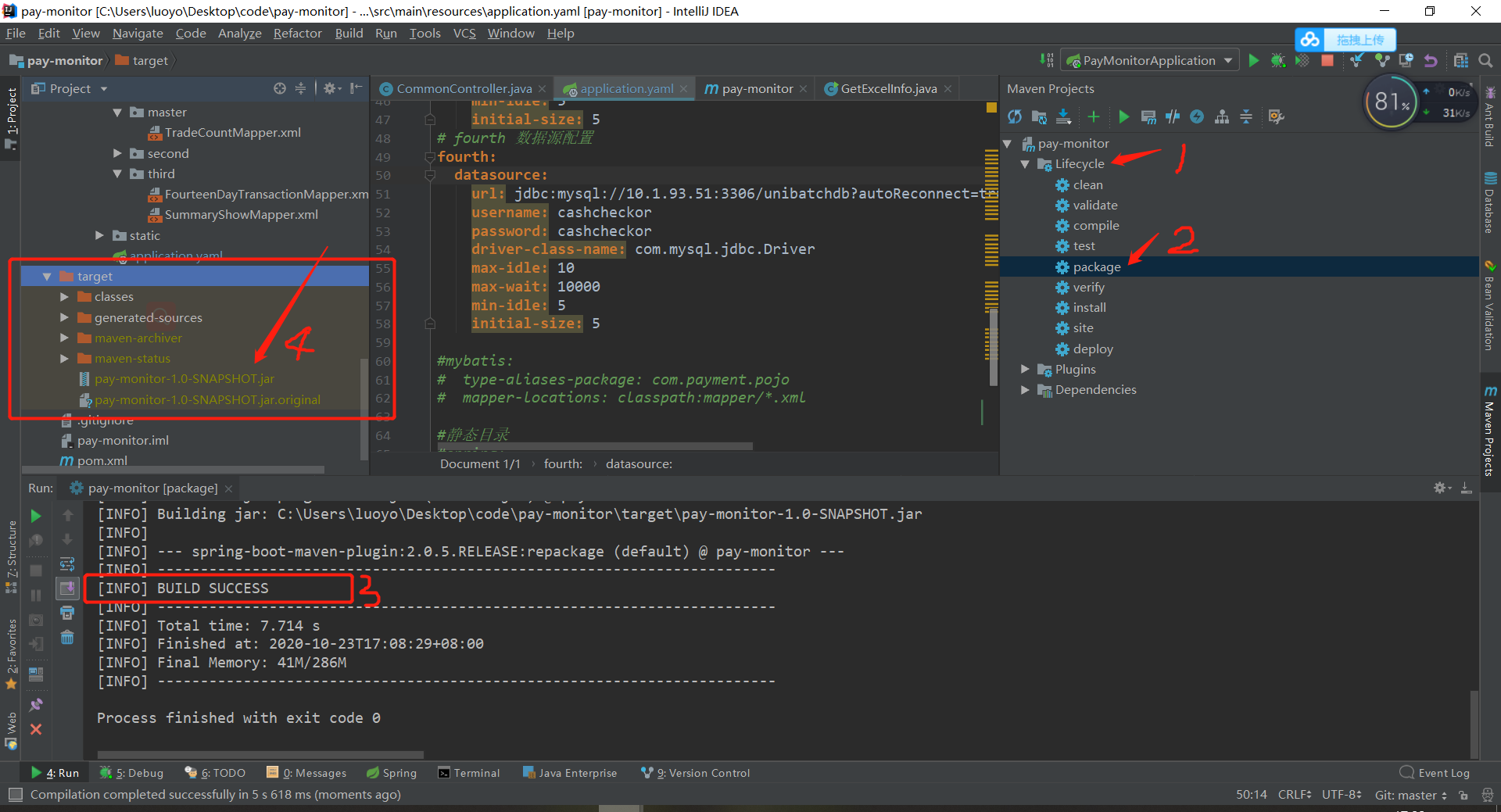Viewport: 1501px width, 812px height.
Task: Generate sources and update folders Maven icon
Action: 1039,117
